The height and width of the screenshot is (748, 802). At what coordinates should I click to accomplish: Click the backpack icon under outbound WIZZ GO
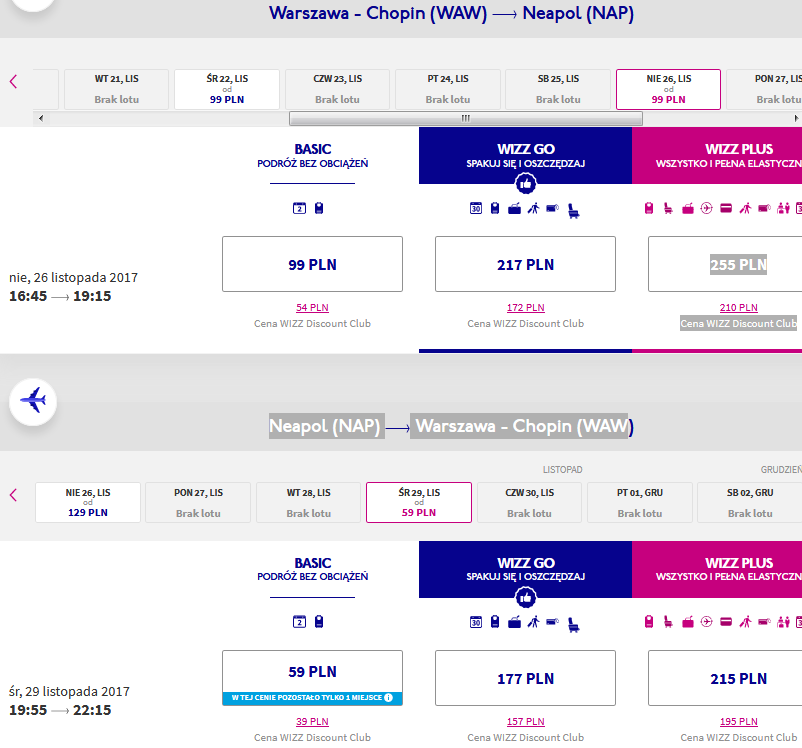[x=495, y=208]
